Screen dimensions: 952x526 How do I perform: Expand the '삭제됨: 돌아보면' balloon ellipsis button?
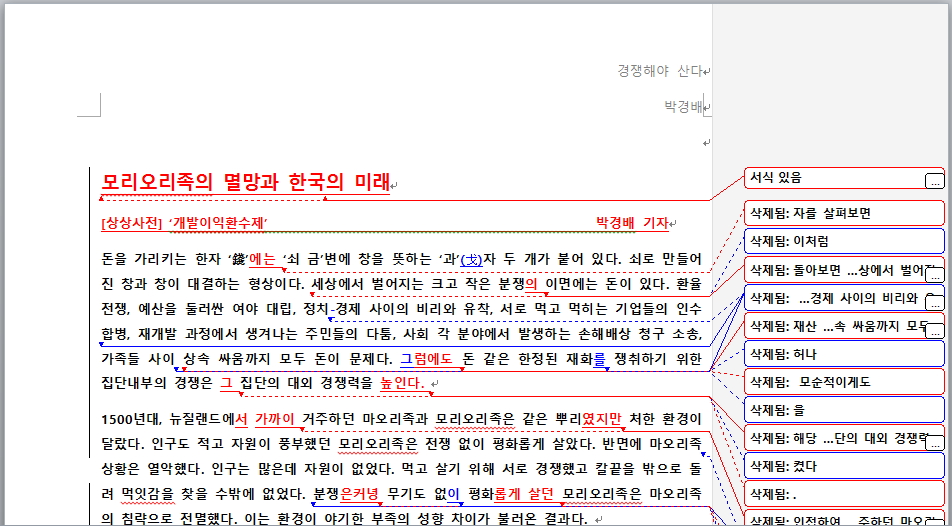pyautogui.click(x=934, y=274)
